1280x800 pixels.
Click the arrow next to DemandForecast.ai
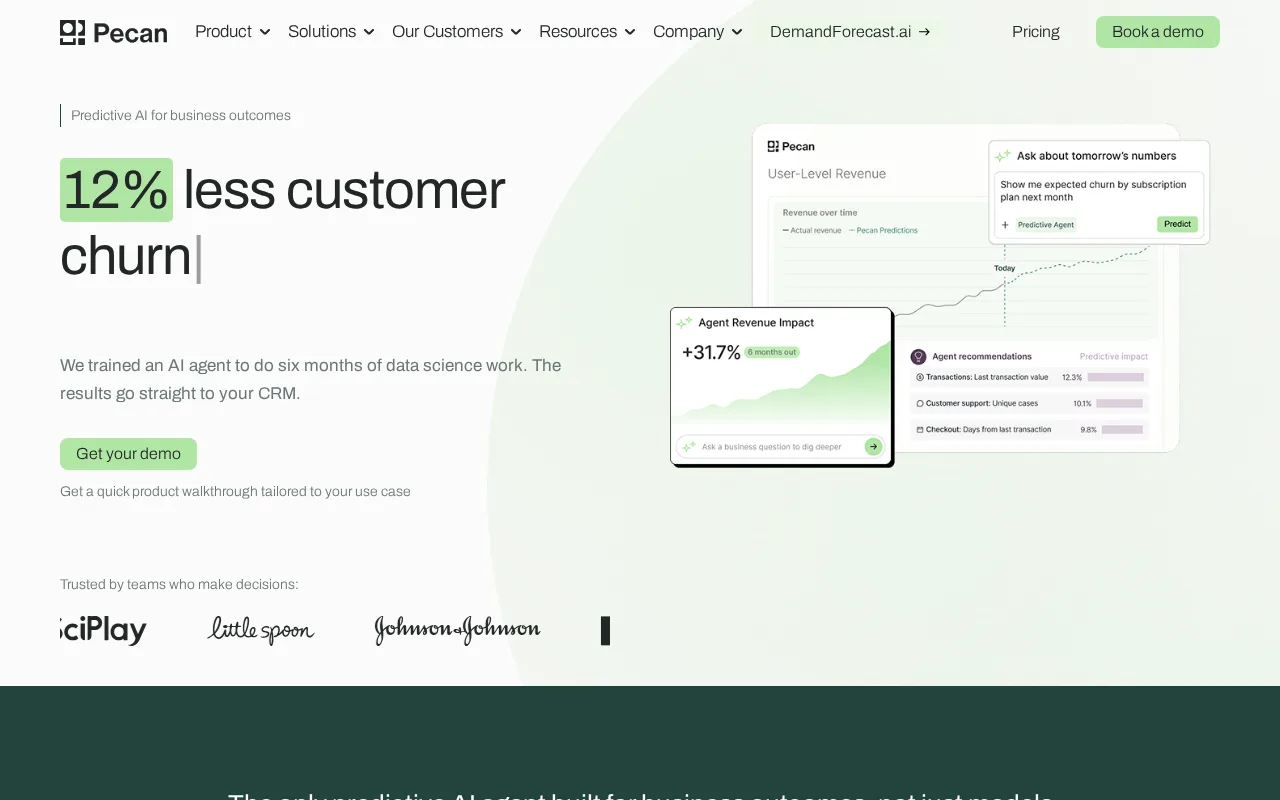click(x=924, y=32)
